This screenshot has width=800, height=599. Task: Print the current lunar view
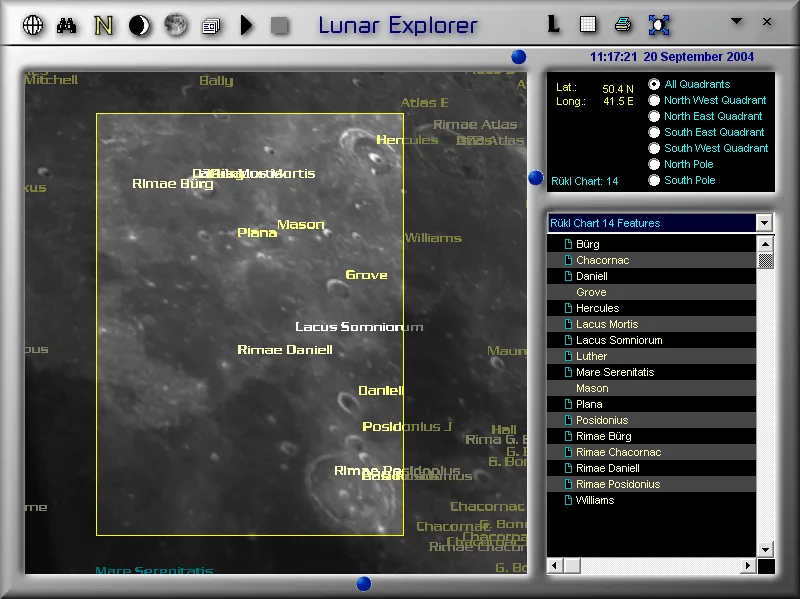623,24
